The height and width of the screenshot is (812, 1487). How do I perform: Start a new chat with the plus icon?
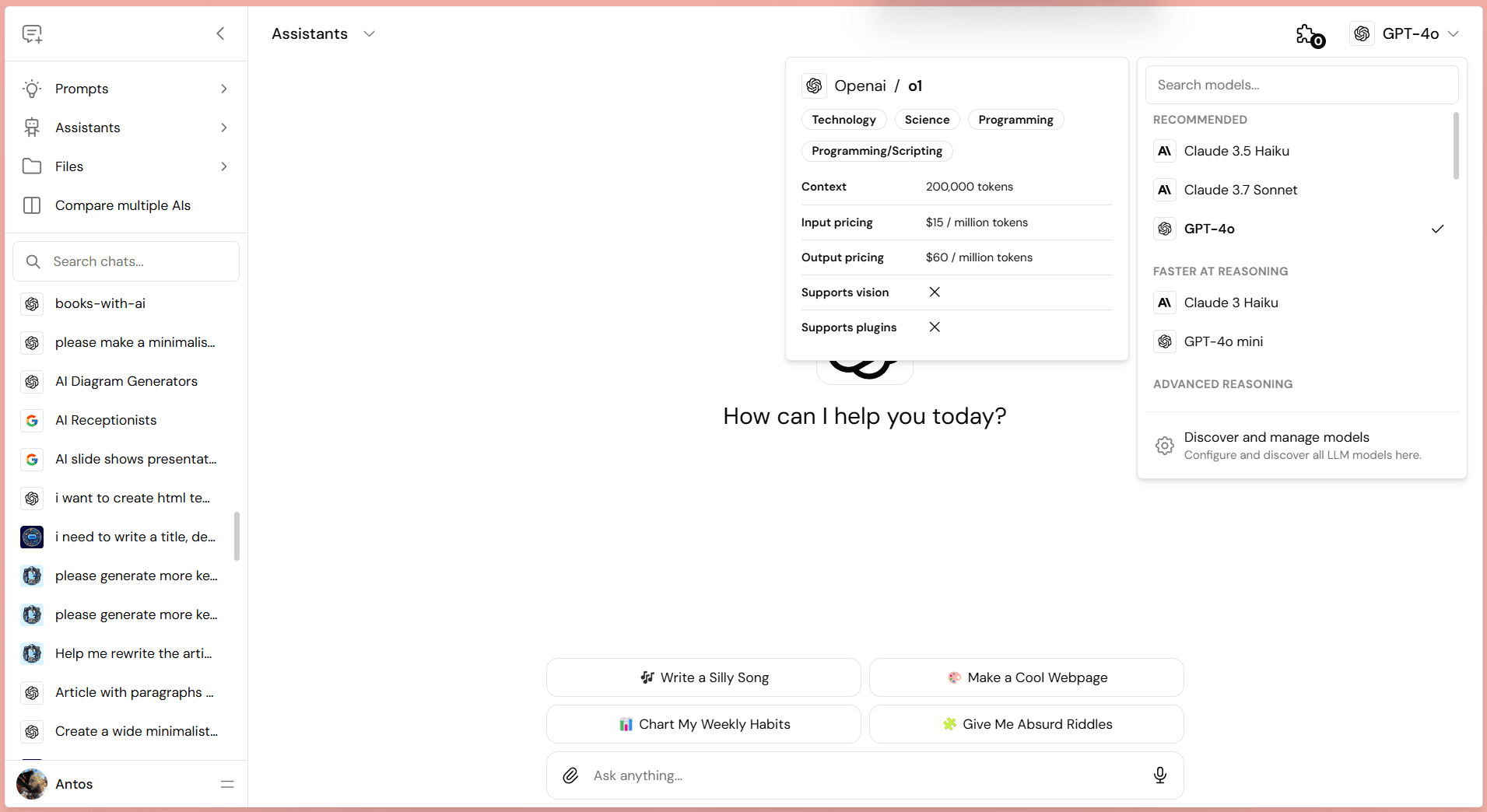[32, 33]
